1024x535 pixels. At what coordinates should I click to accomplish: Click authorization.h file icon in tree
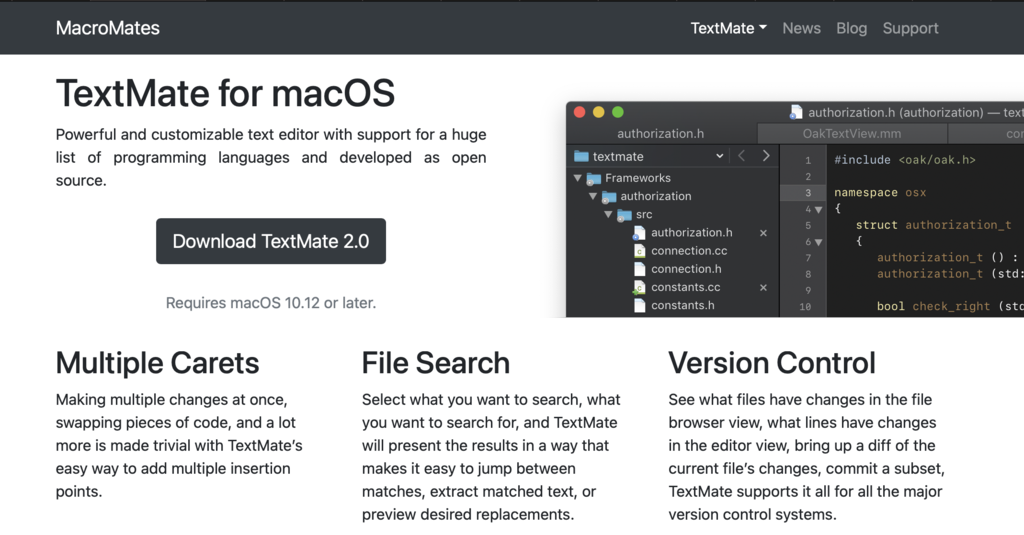(x=639, y=233)
